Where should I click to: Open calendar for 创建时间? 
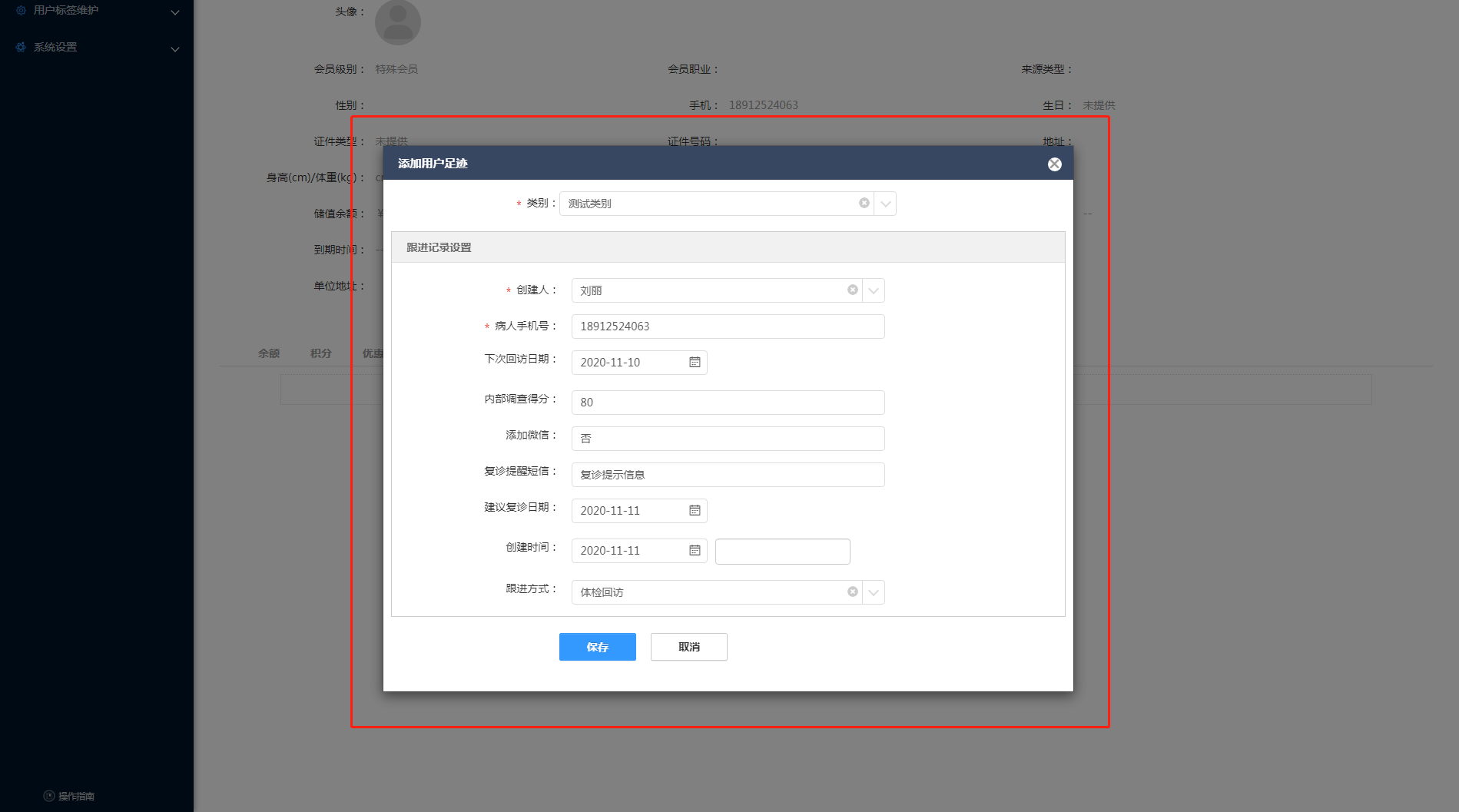(695, 550)
